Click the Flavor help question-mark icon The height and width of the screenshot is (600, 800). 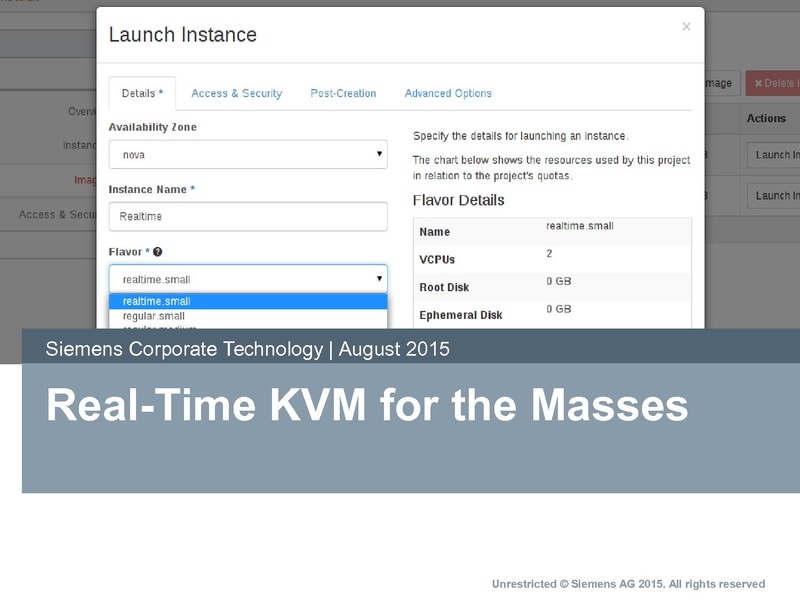pyautogui.click(x=158, y=252)
